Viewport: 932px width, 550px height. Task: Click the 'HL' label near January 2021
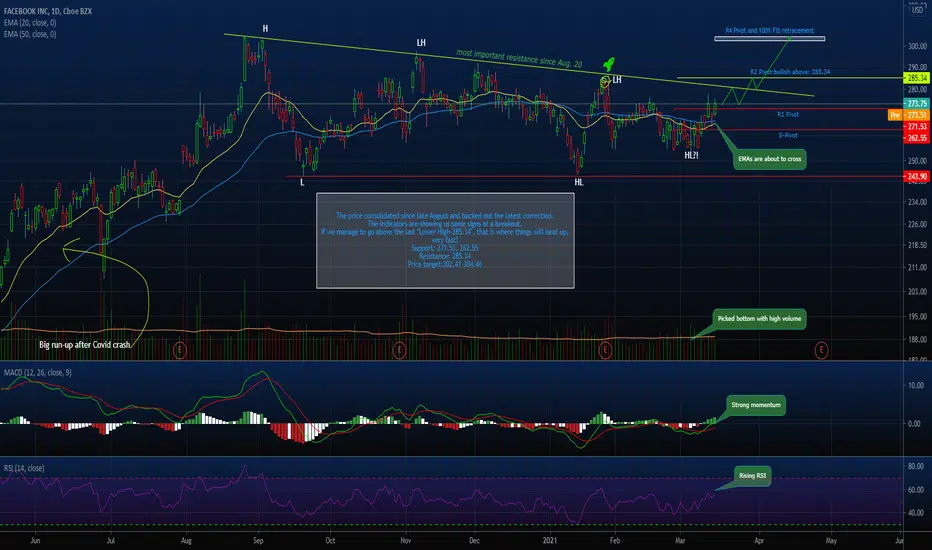[x=579, y=183]
